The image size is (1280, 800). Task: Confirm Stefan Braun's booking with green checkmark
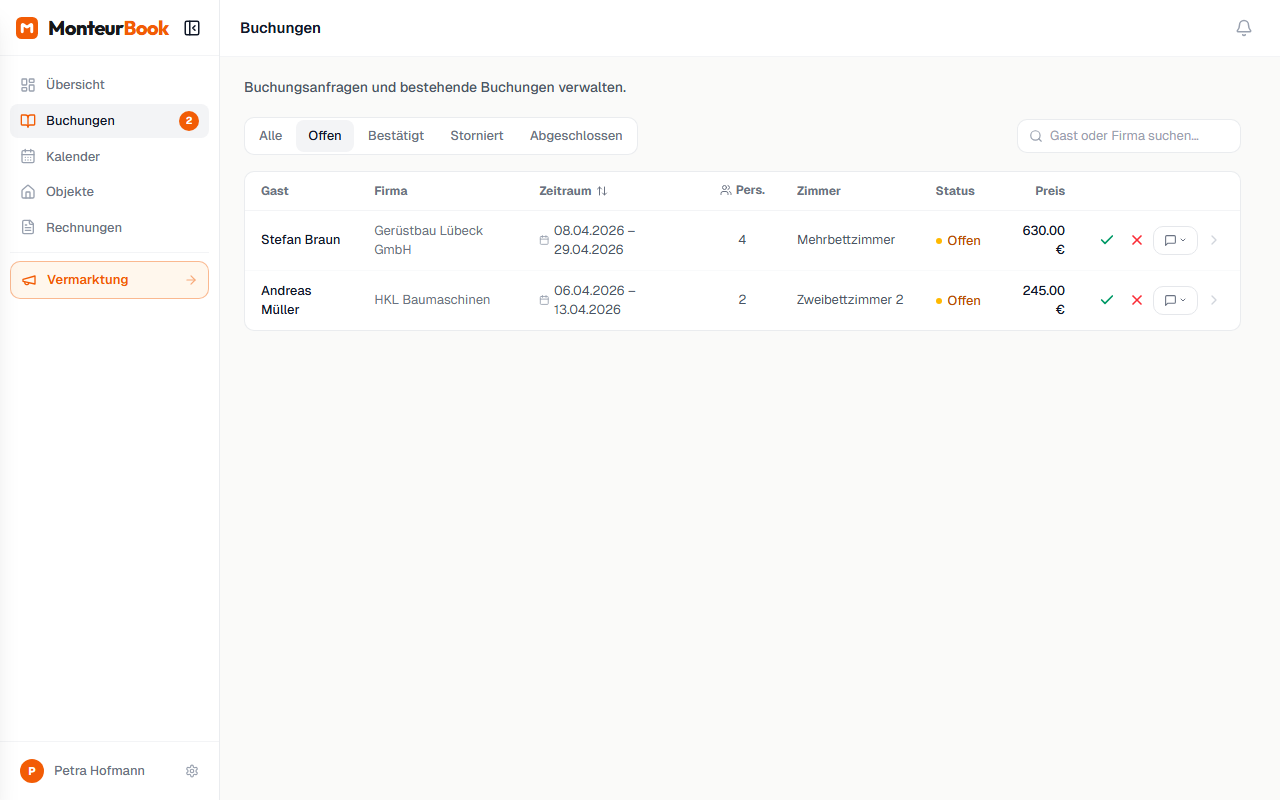click(x=1106, y=240)
